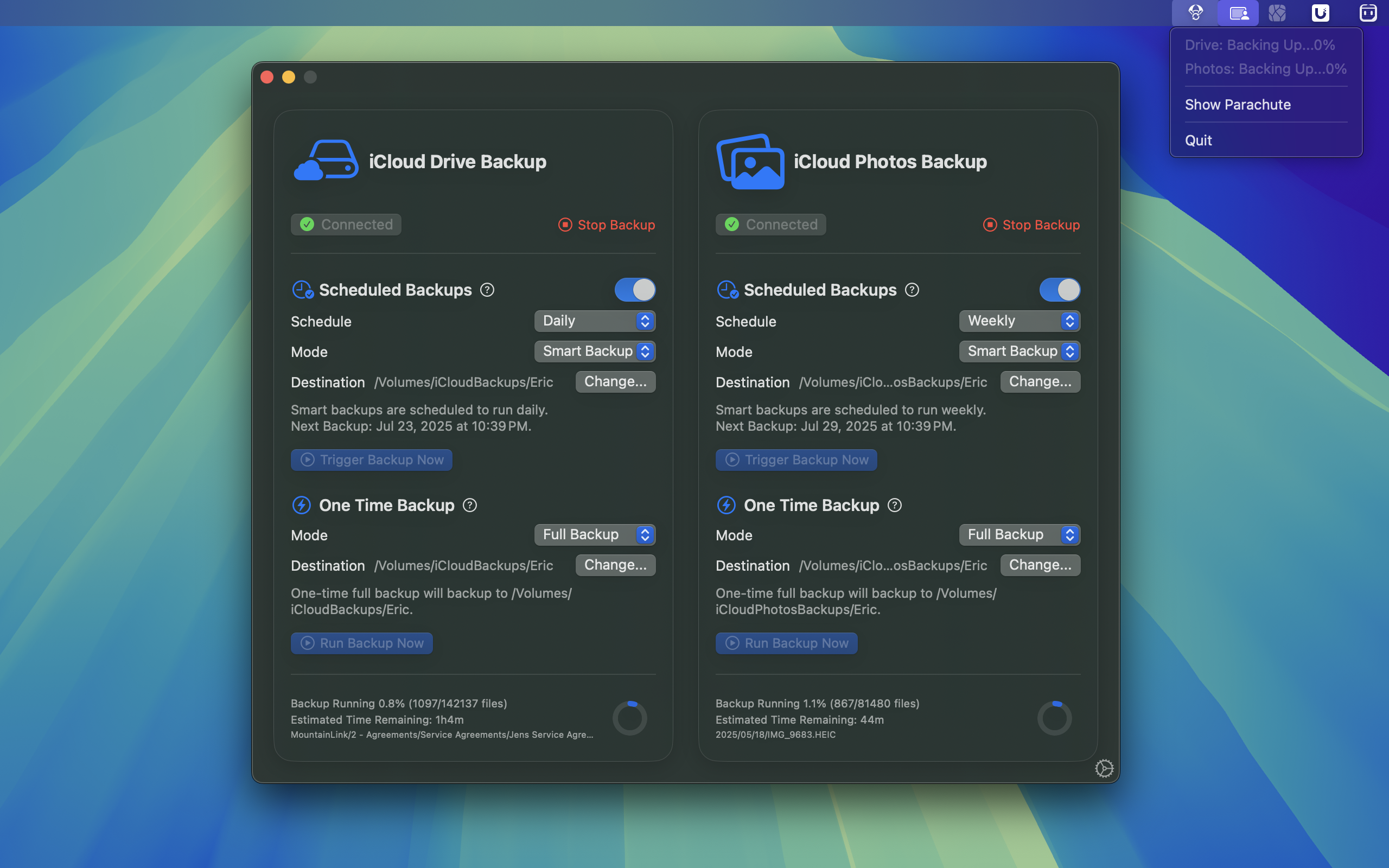
Task: Click 'Next Backup: Jul 29, 2025' text
Action: (x=836, y=426)
